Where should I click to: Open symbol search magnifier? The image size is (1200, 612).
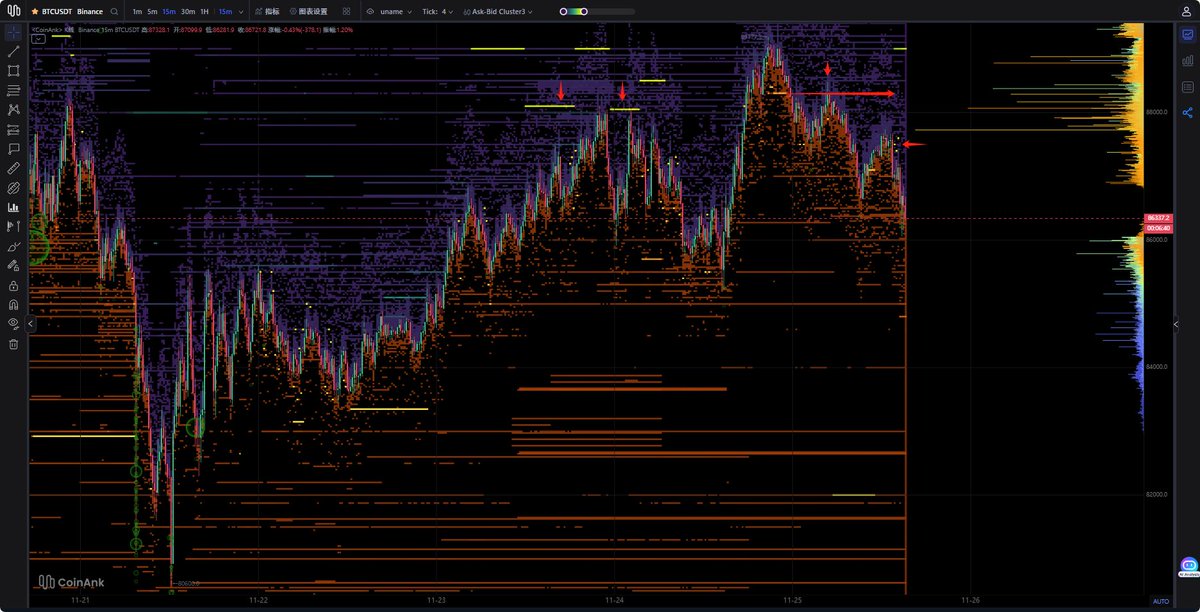pos(115,11)
